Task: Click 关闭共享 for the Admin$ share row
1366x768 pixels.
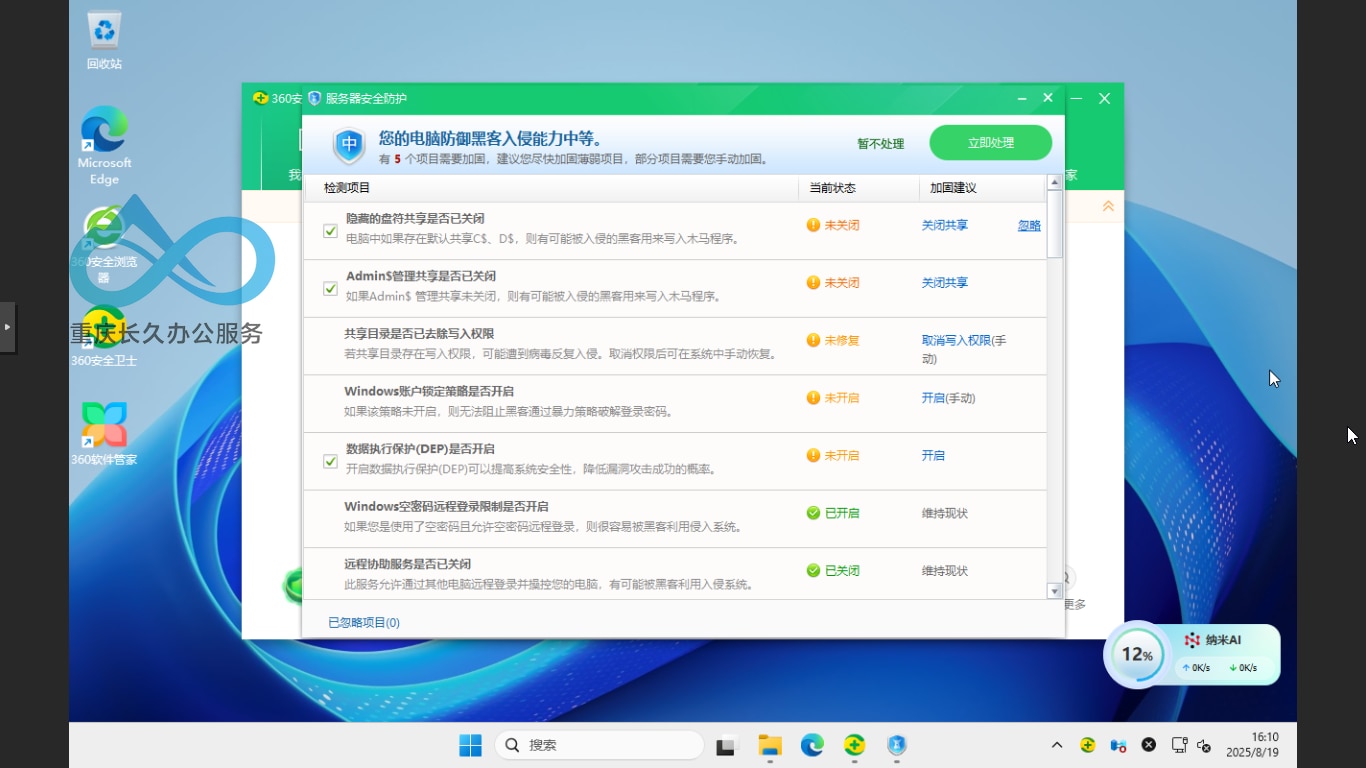Action: point(945,283)
